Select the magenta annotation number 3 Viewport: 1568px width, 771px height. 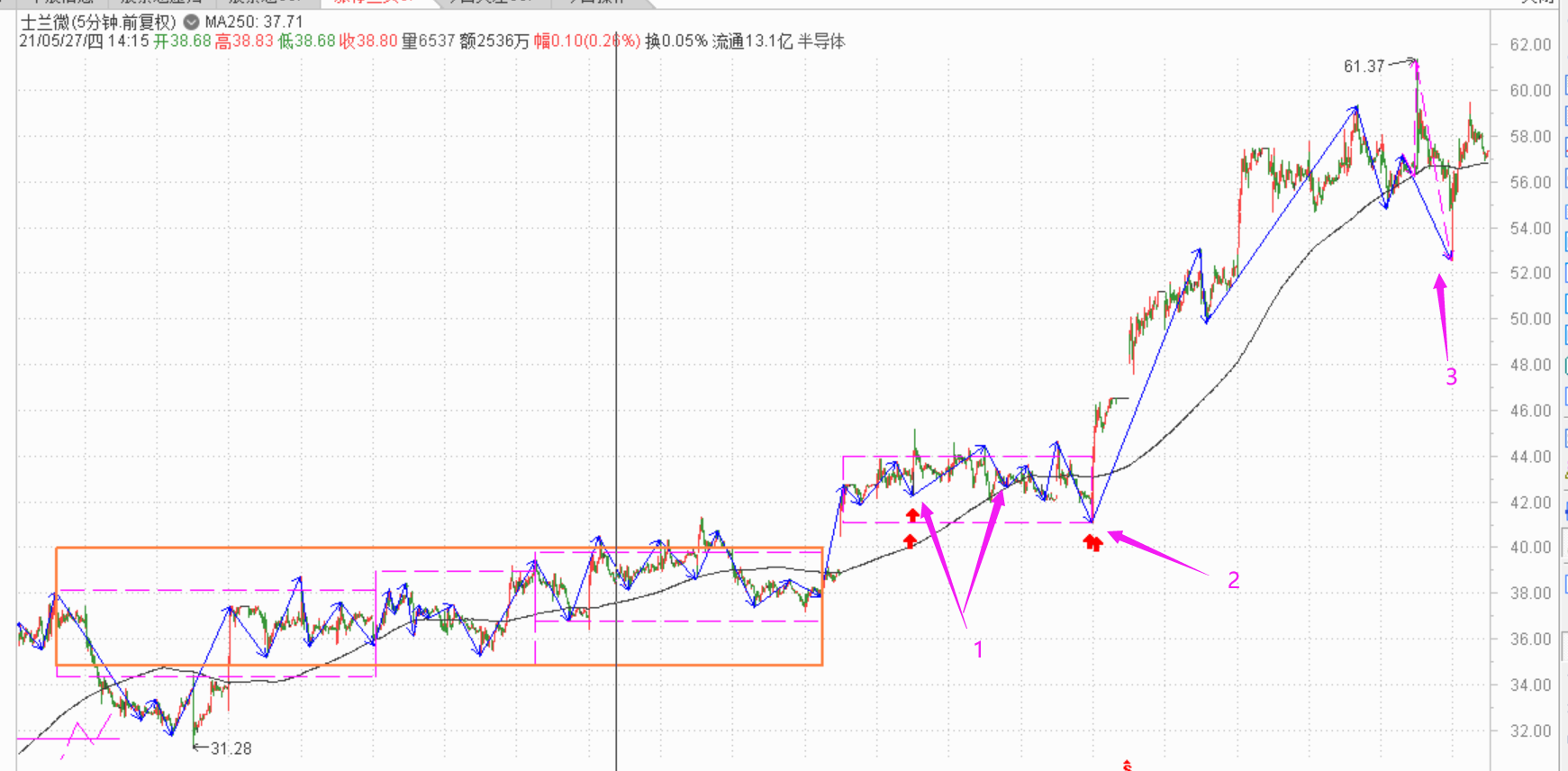1451,377
